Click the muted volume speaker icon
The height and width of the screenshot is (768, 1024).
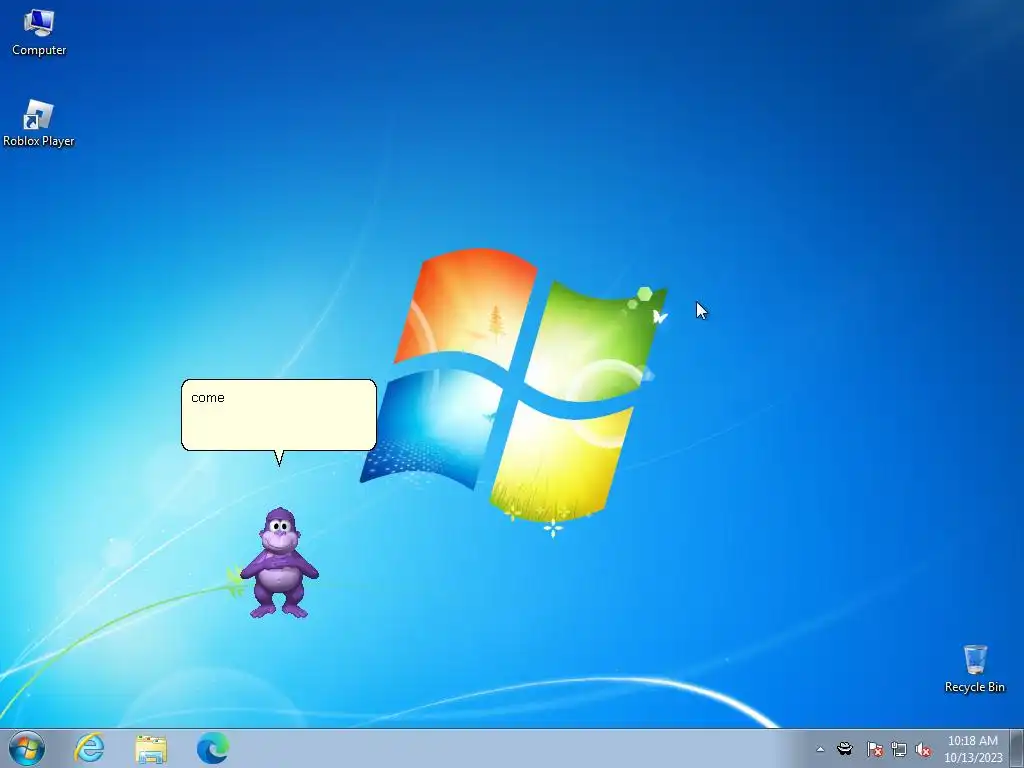[923, 749]
